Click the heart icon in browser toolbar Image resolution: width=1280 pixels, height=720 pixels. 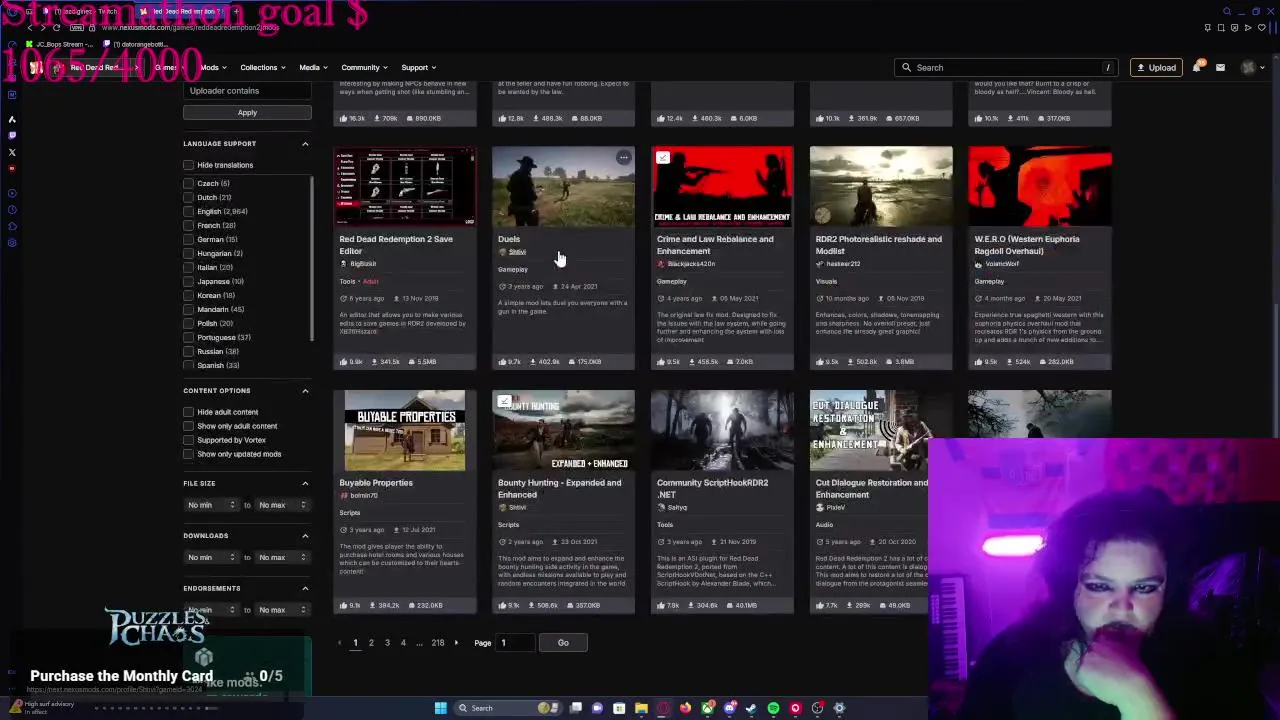pyautogui.click(x=1262, y=28)
